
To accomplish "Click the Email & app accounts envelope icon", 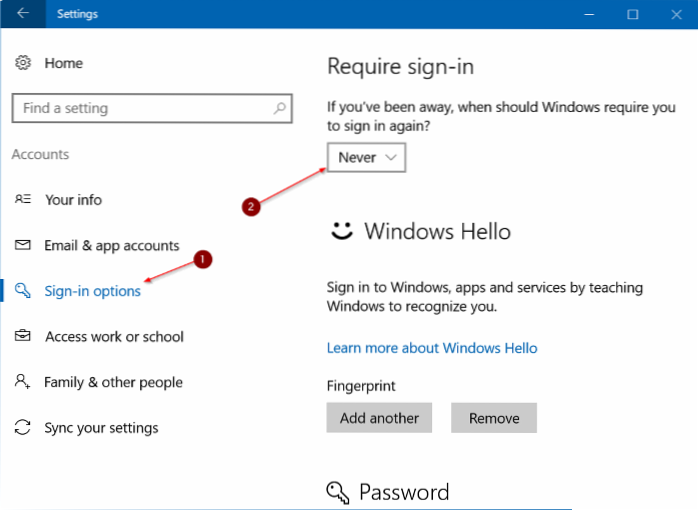I will (x=22, y=246).
